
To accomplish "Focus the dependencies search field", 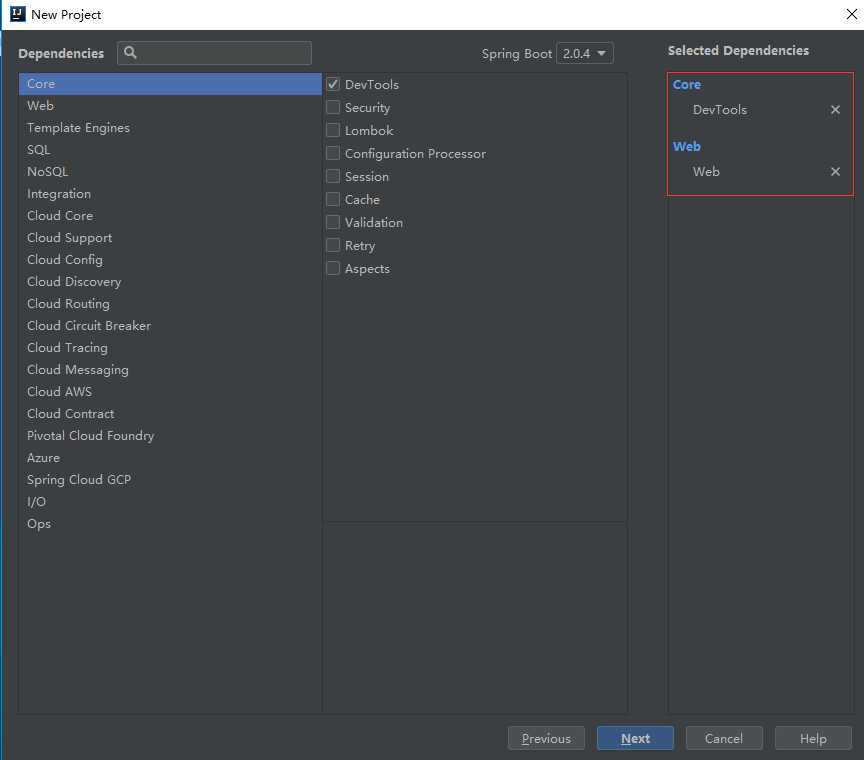I will click(214, 53).
